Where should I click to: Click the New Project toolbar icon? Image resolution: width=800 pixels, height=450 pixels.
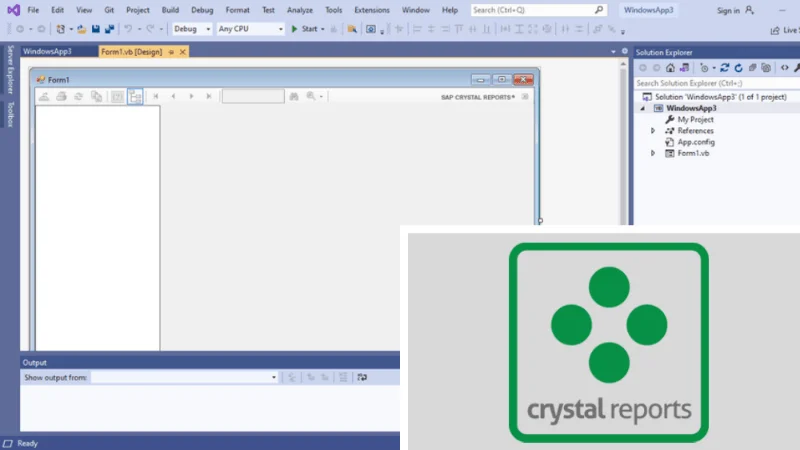tap(60, 29)
